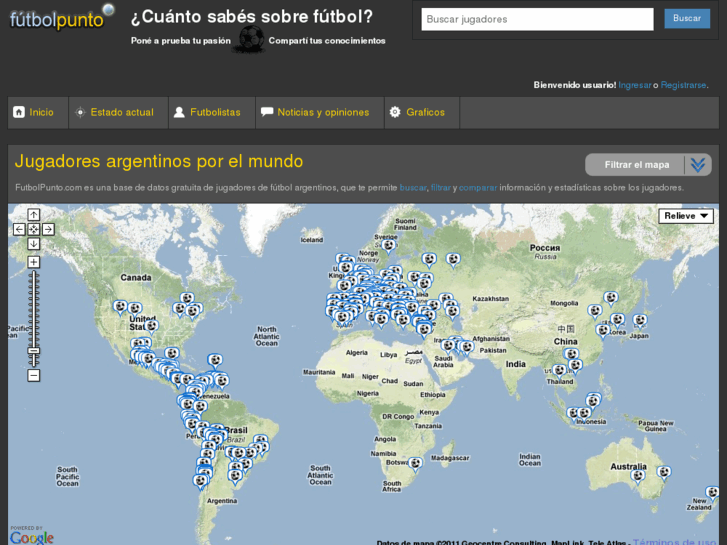Click the soccer ball image in header
Image resolution: width=727 pixels, height=545 pixels.
[250, 39]
